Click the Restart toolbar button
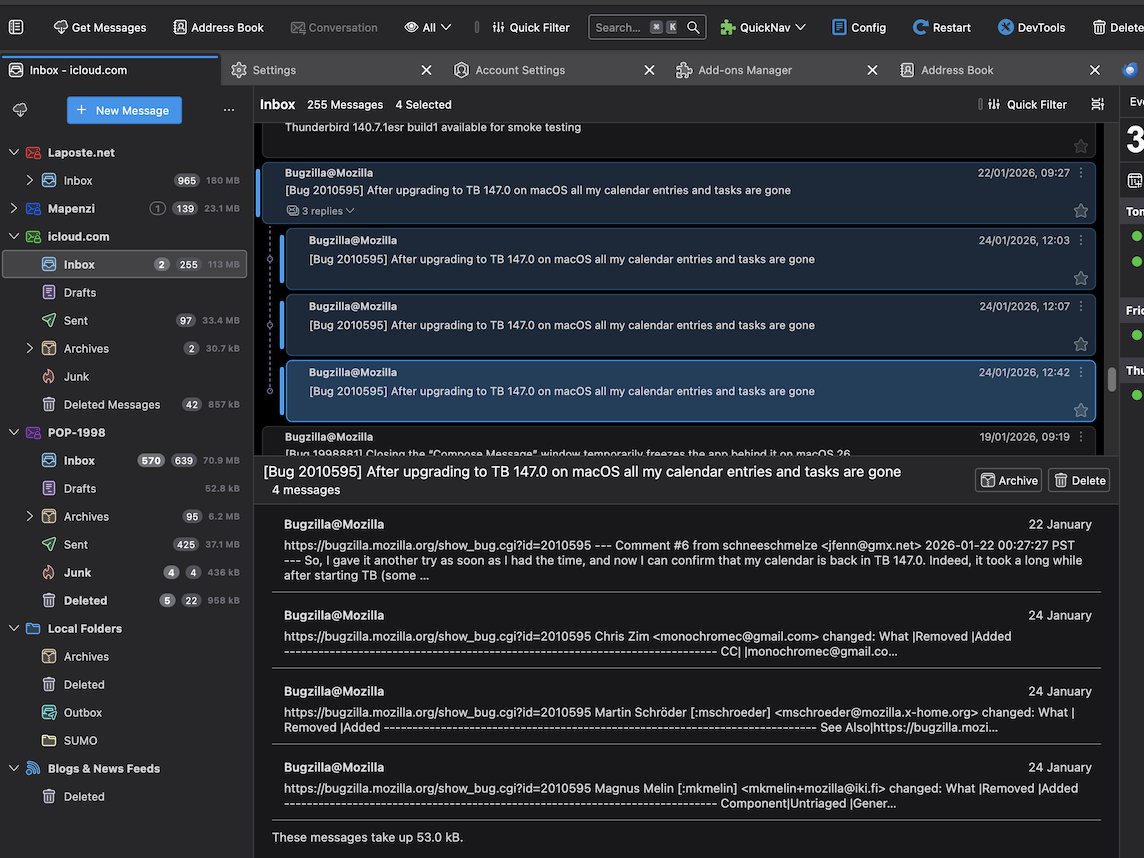The width and height of the screenshot is (1144, 858). [x=941, y=27]
